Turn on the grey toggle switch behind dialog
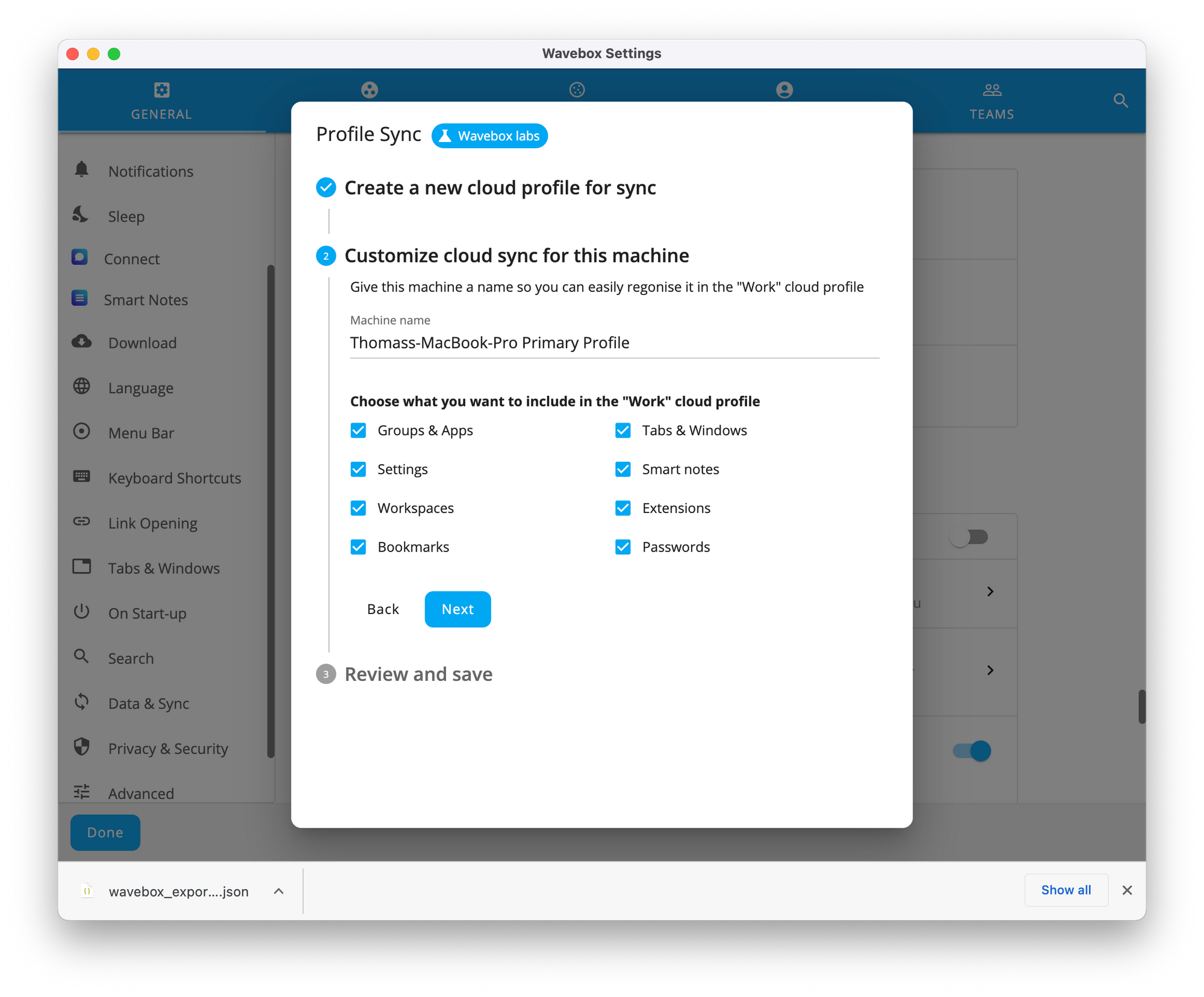1204x997 pixels. (x=969, y=537)
